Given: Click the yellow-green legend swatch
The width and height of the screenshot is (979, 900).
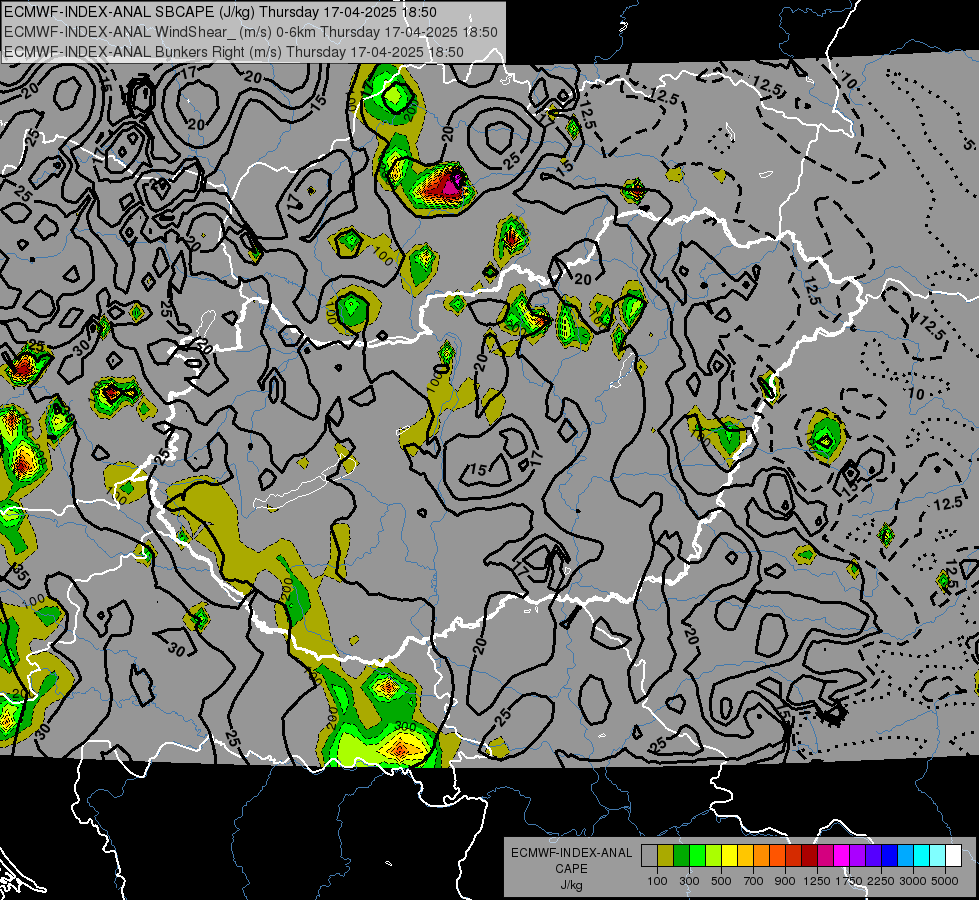Looking at the screenshot, I should coord(714,856).
